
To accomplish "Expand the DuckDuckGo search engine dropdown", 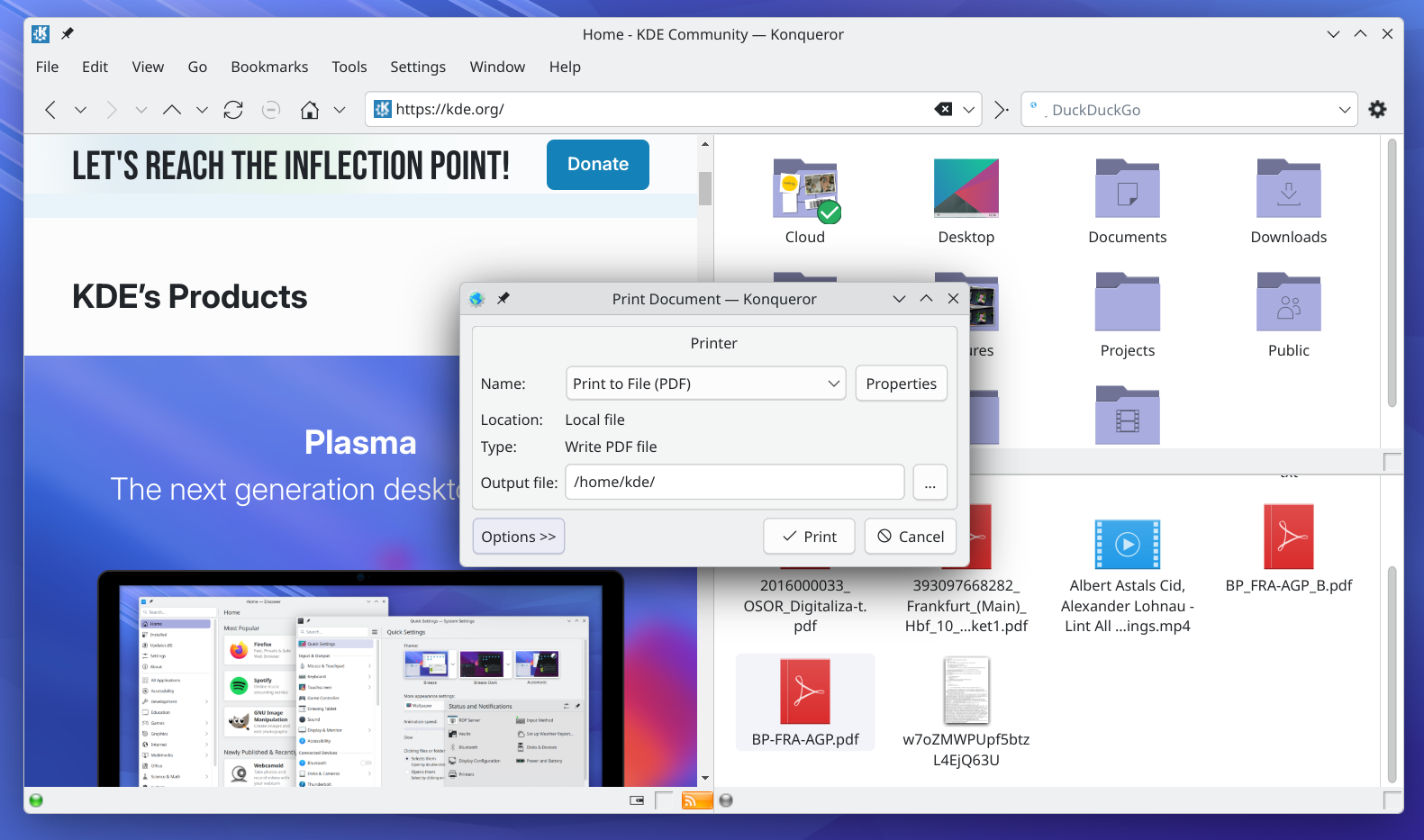I will 1344,110.
